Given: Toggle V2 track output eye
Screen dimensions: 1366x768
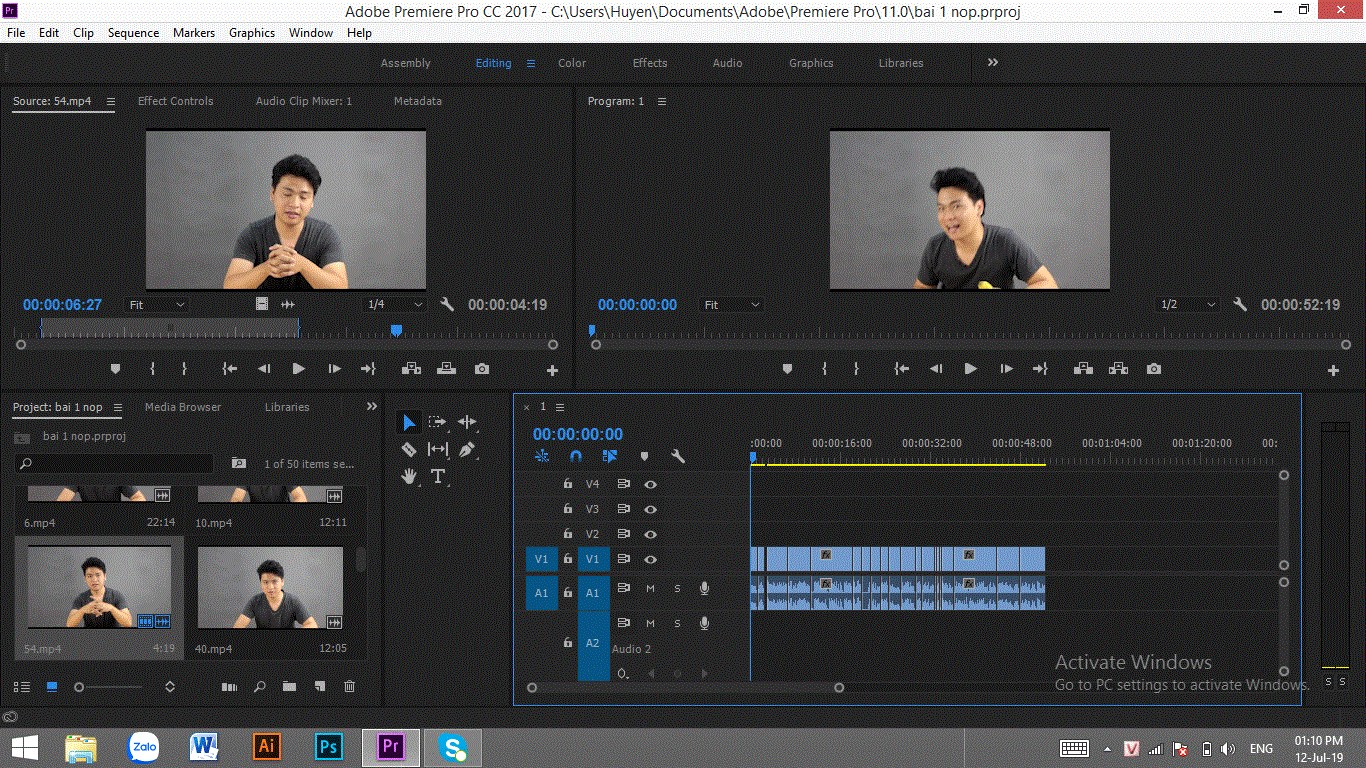Looking at the screenshot, I should pyautogui.click(x=650, y=534).
